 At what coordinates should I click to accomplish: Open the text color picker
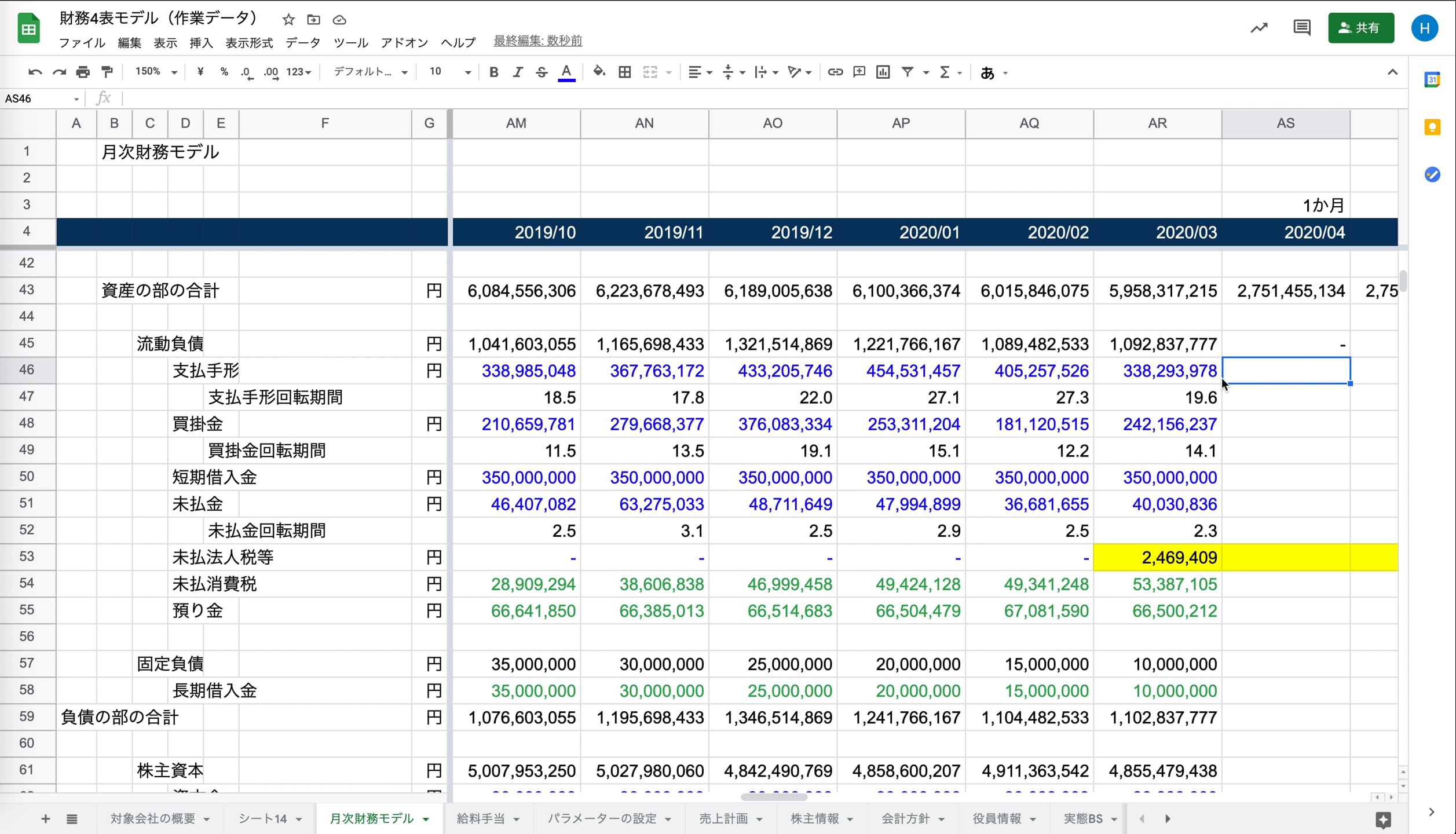566,72
